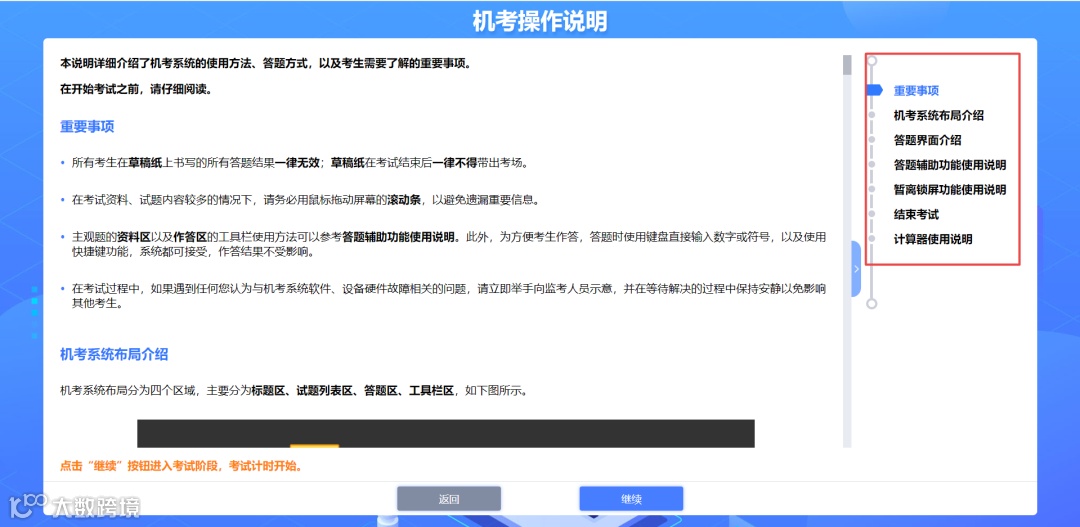Select 答题辅助功能使用说明 in the outline
Viewport: 1080px width, 527px height.
[950, 165]
